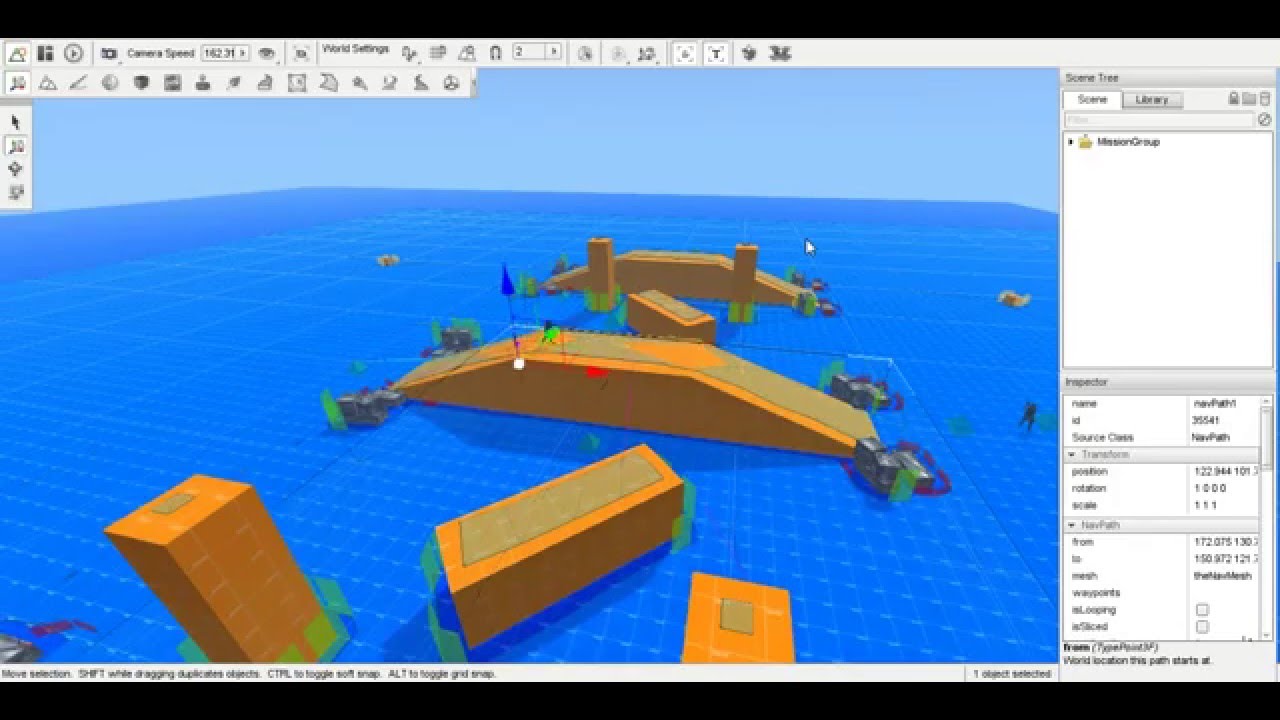Open the eye visibility options dropdown
This screenshot has height=720, width=1280.
tap(267, 53)
